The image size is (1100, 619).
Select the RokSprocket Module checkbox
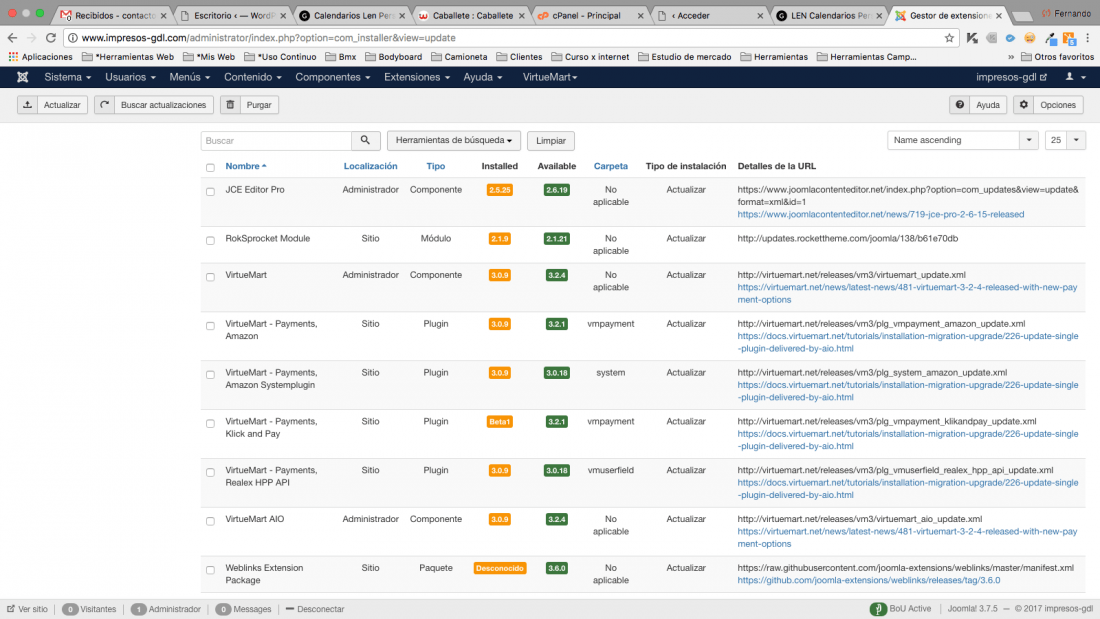click(210, 241)
